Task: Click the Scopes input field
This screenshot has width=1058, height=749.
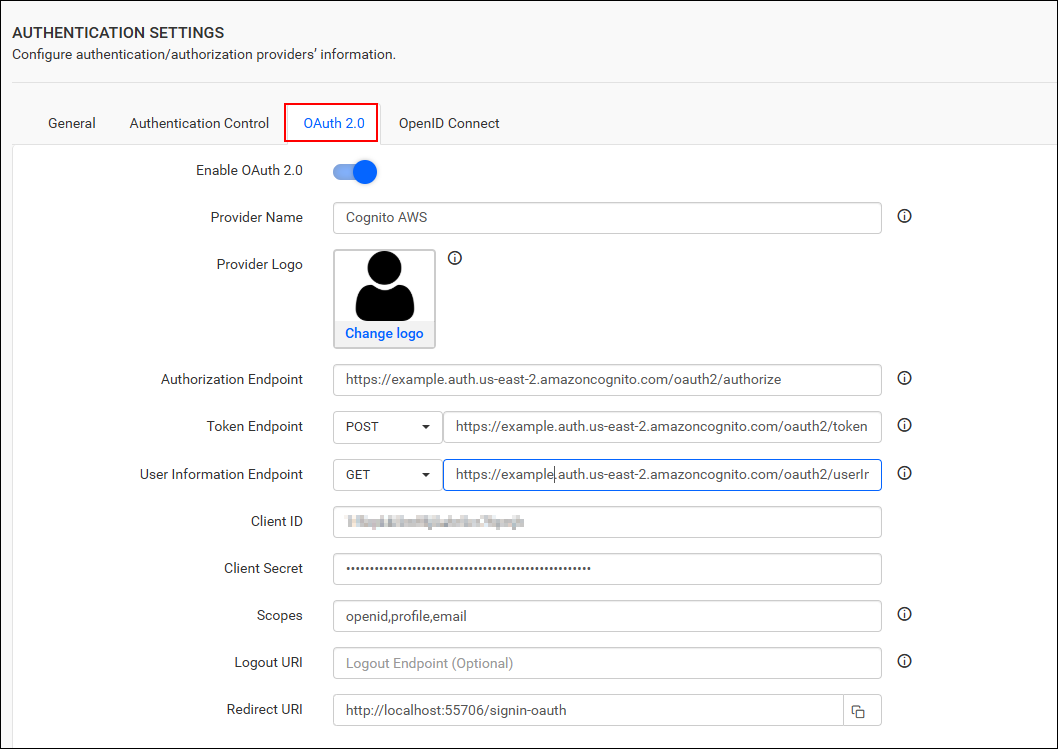Action: pyautogui.click(x=607, y=616)
